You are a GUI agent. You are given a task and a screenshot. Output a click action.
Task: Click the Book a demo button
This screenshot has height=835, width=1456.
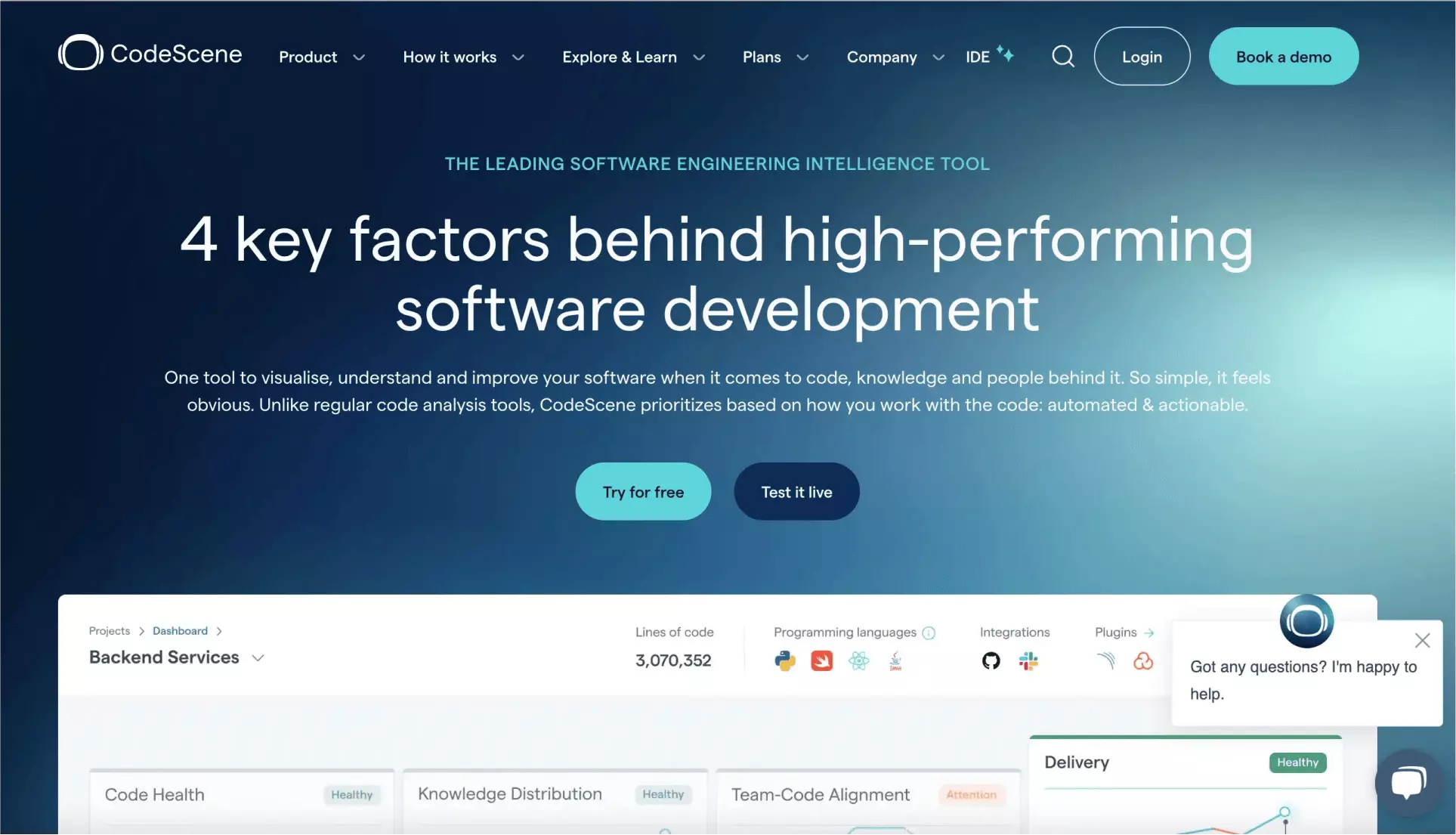click(1283, 56)
